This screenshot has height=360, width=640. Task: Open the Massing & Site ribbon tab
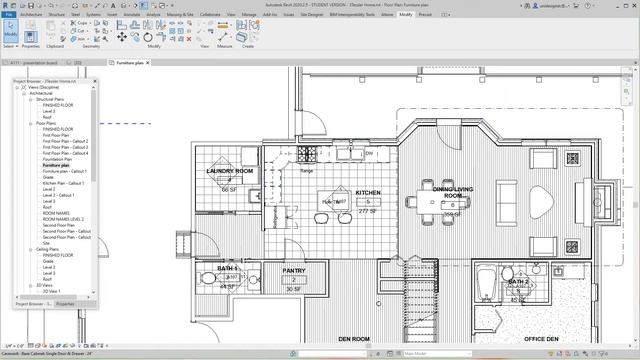point(180,14)
